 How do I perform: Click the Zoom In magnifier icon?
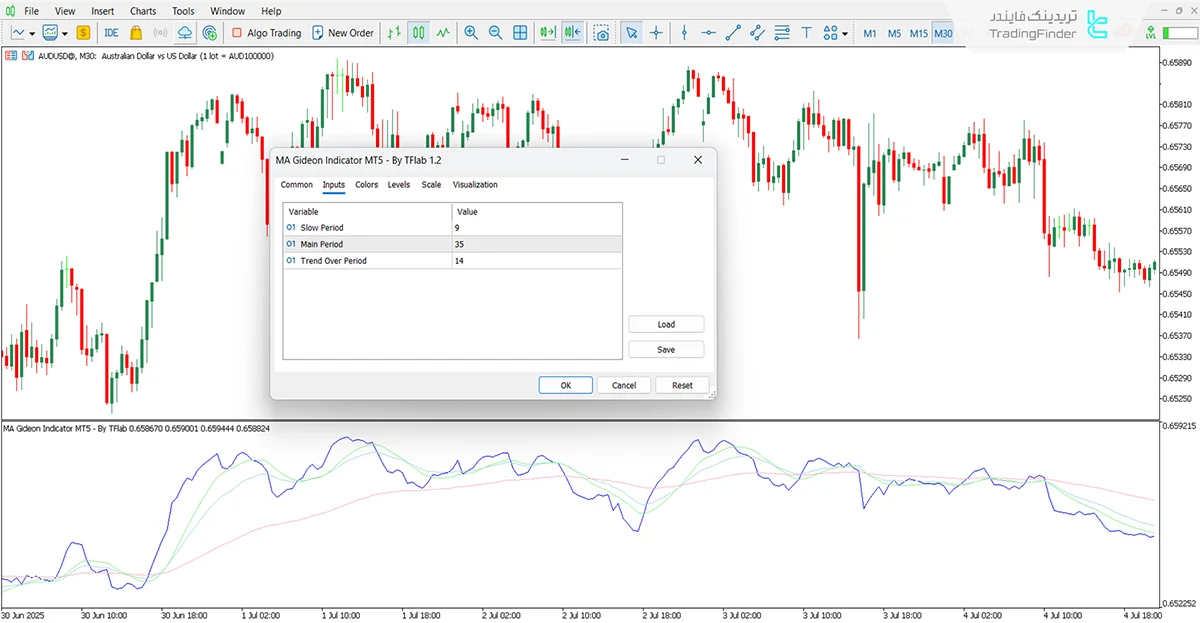point(471,33)
